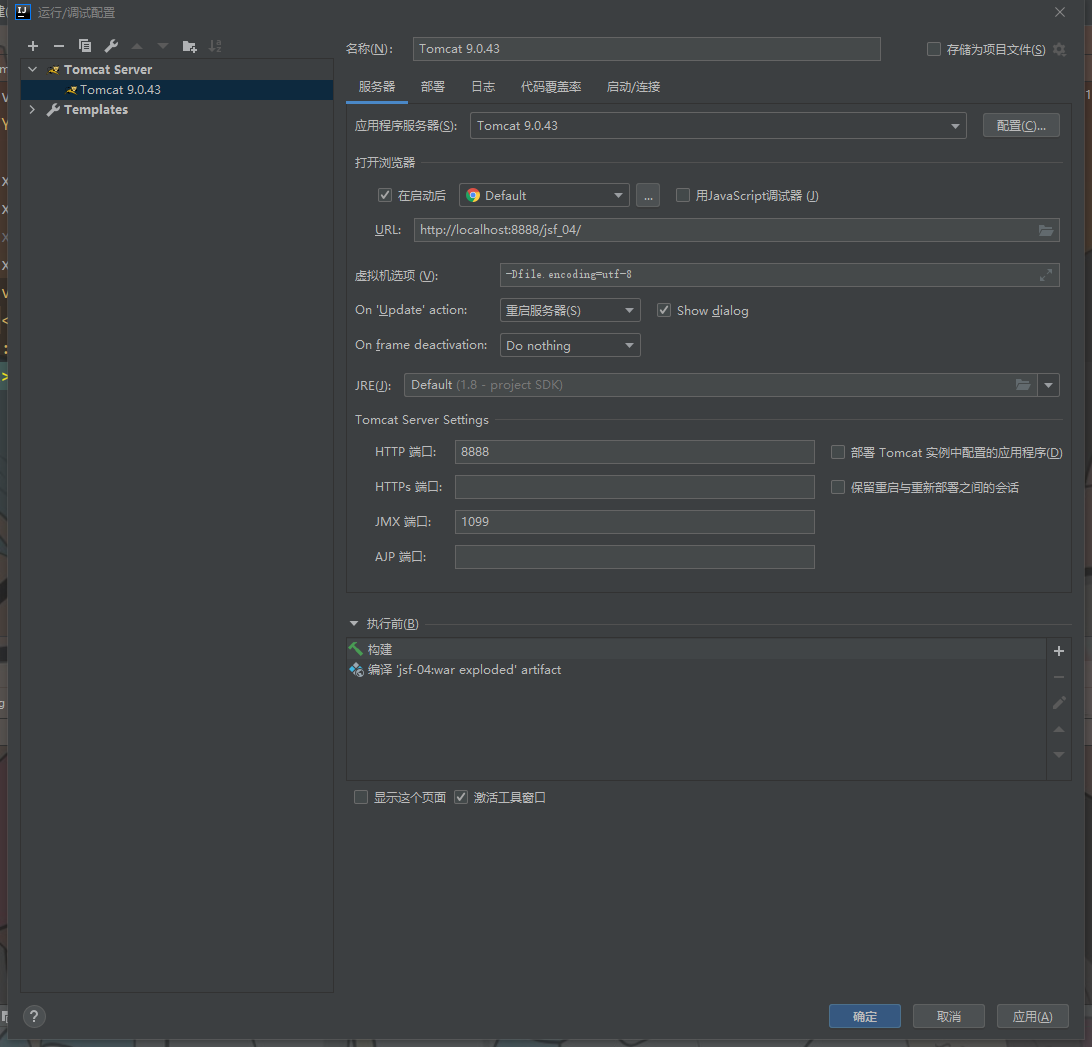Enable JavaScript debugger checkbox
The height and width of the screenshot is (1047, 1092).
[682, 195]
